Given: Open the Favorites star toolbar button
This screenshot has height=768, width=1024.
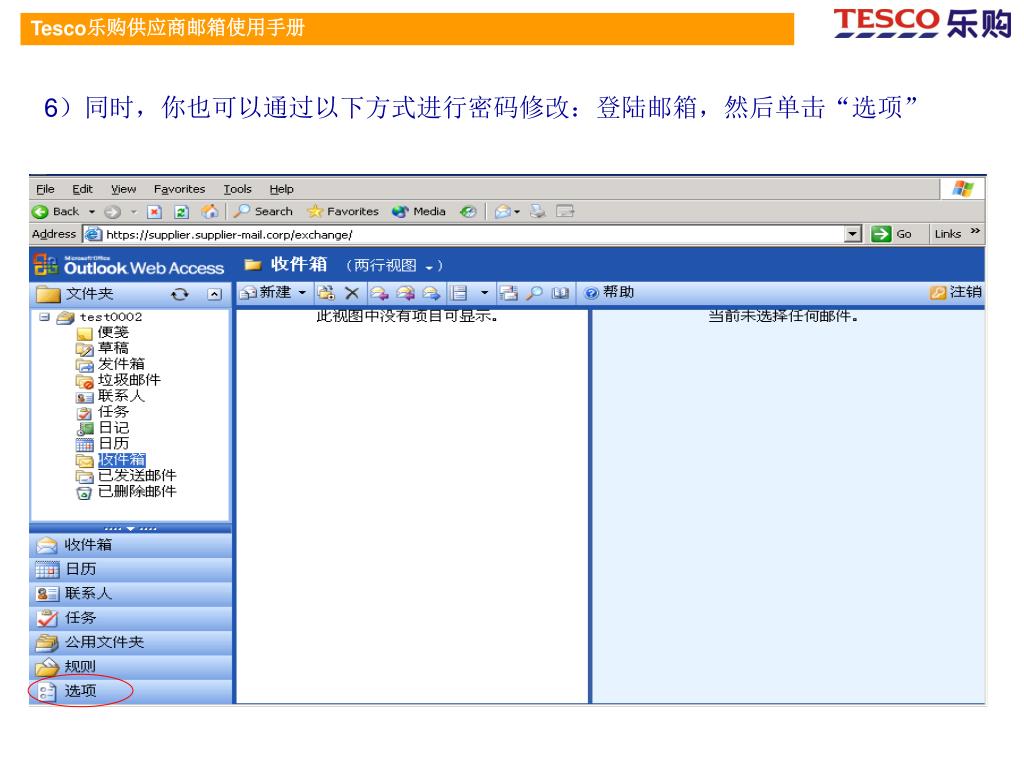Looking at the screenshot, I should point(343,211).
